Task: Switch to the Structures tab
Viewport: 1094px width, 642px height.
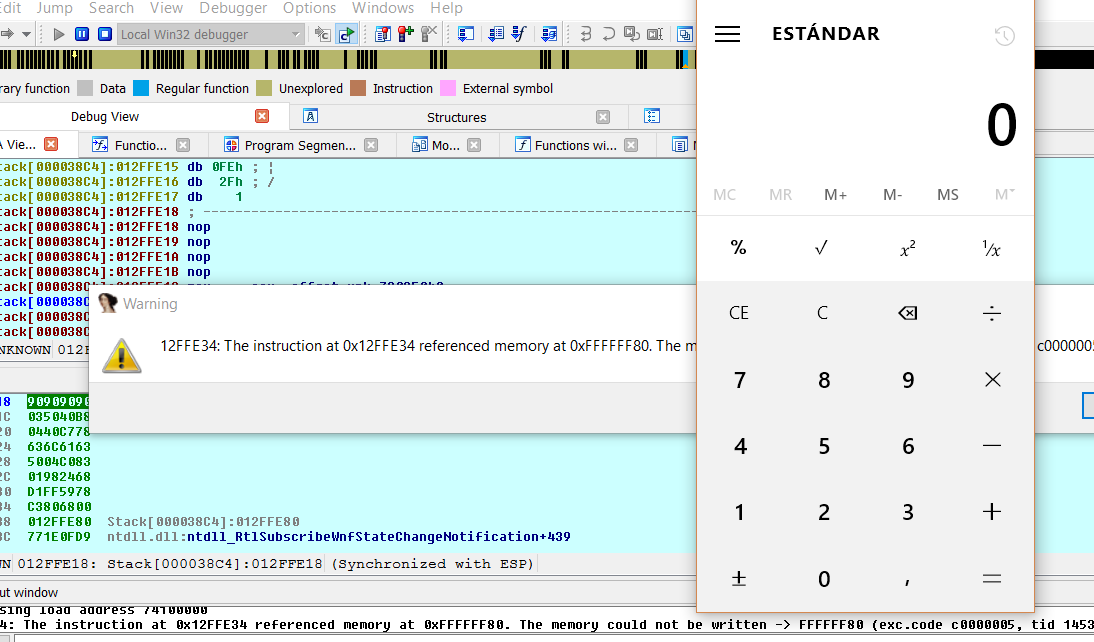Action: 456,117
